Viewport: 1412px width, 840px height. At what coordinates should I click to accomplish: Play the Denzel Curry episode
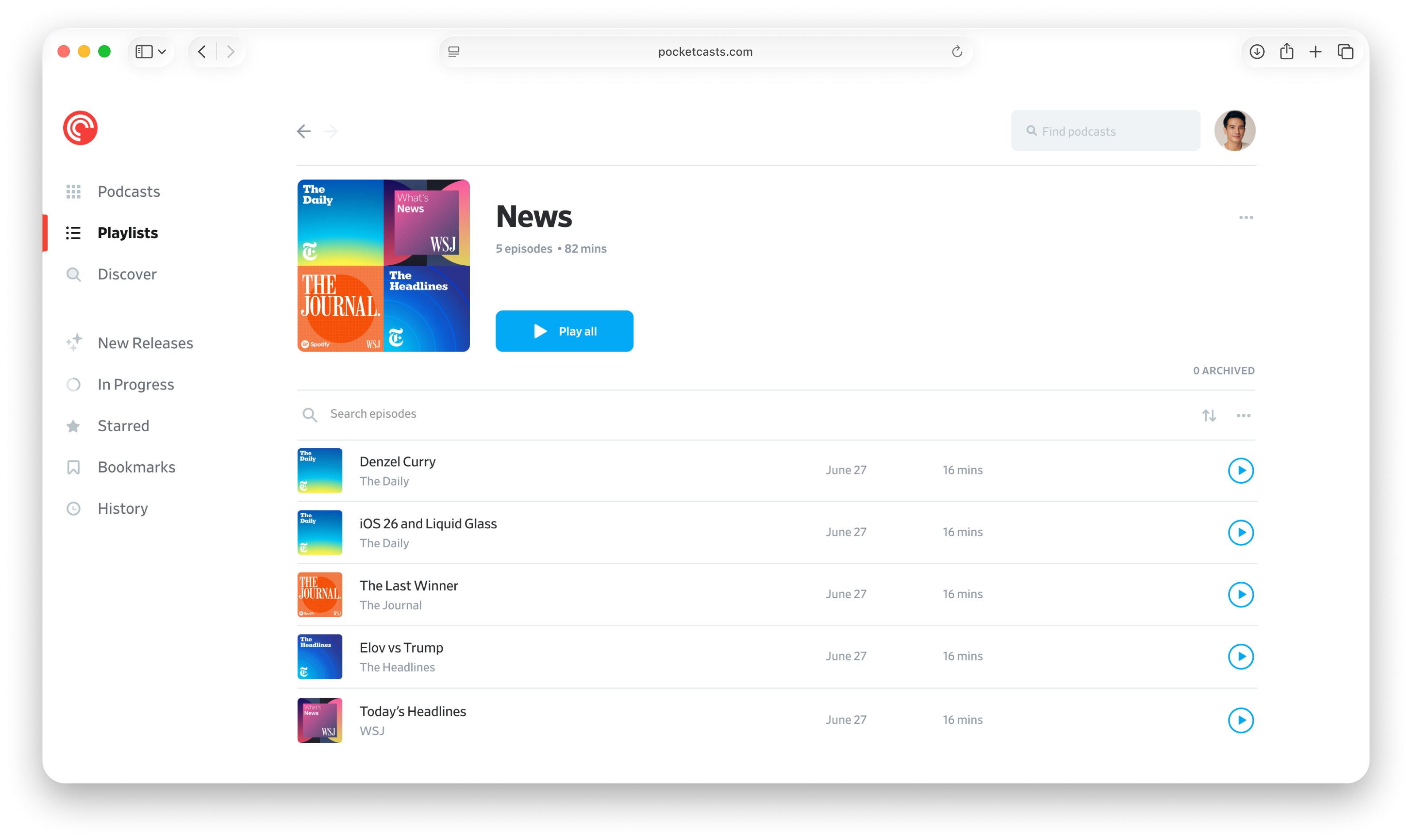(x=1240, y=470)
